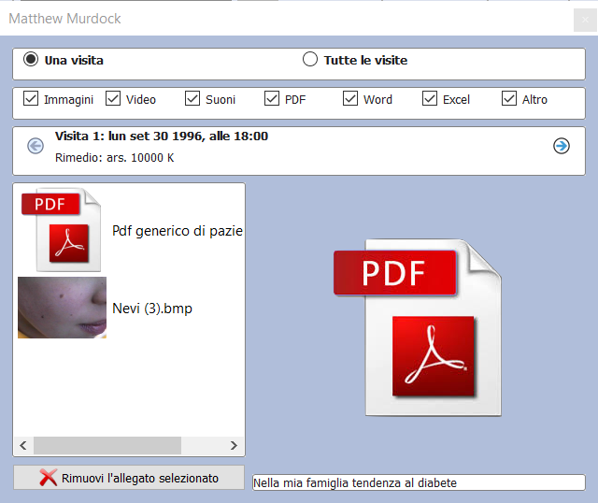Go to the next visit arrow
The width and height of the screenshot is (598, 503).
[561, 146]
